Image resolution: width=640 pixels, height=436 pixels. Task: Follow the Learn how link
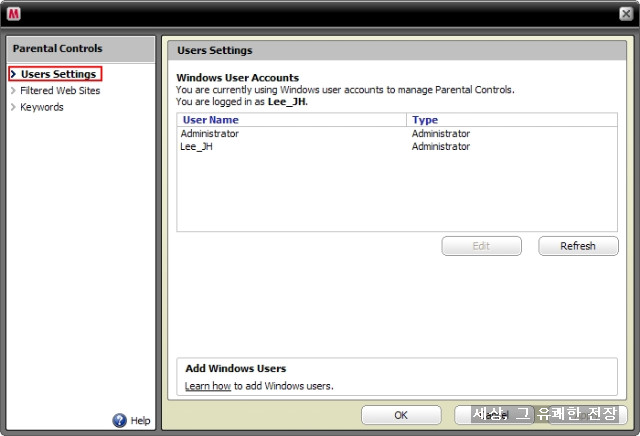(208, 386)
